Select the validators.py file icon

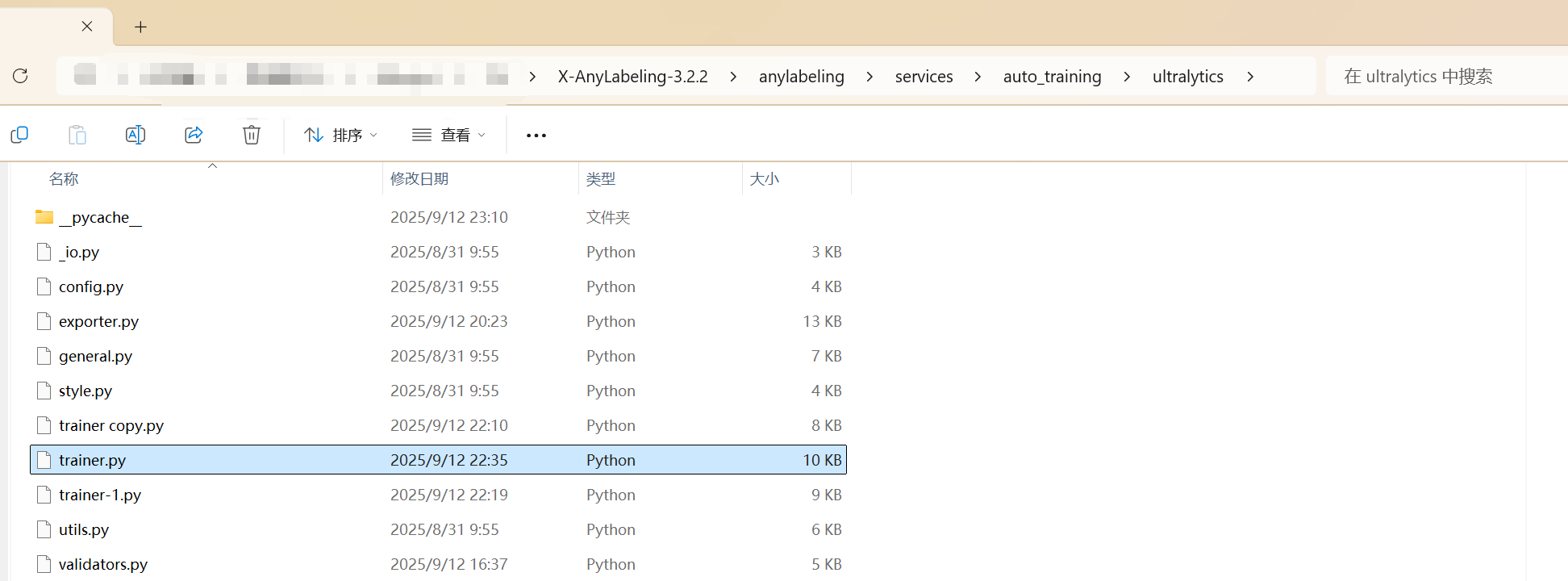(x=44, y=564)
